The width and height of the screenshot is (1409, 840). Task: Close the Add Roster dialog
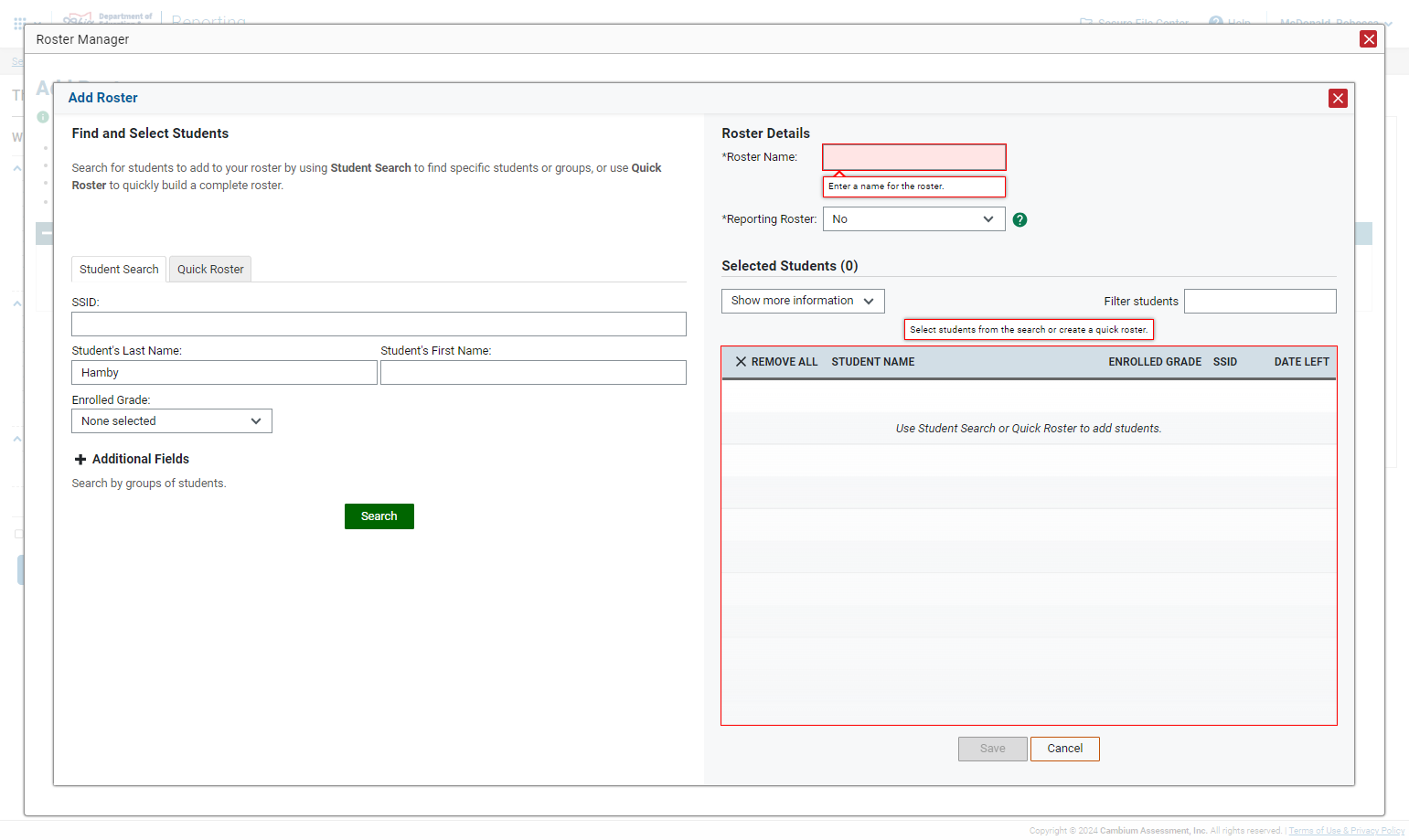1338,98
